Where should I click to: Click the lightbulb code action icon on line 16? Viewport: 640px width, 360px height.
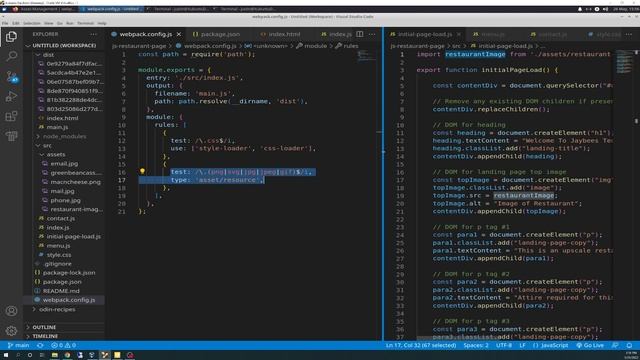(142, 171)
